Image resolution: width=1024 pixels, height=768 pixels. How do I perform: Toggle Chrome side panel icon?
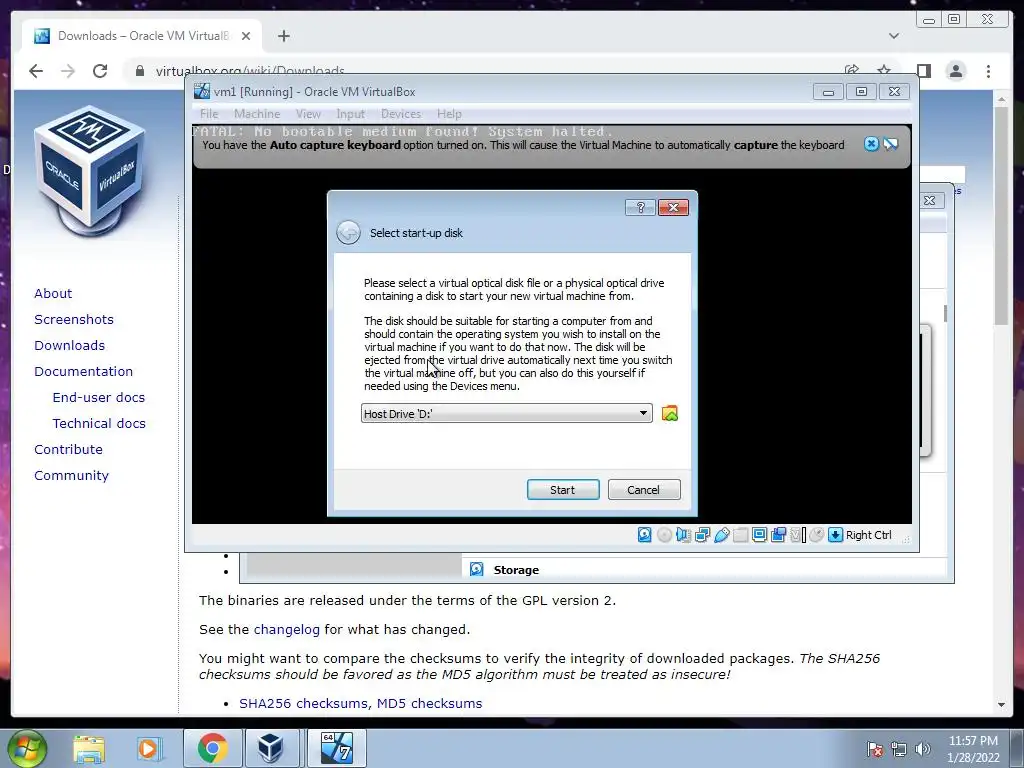pyautogui.click(x=923, y=71)
